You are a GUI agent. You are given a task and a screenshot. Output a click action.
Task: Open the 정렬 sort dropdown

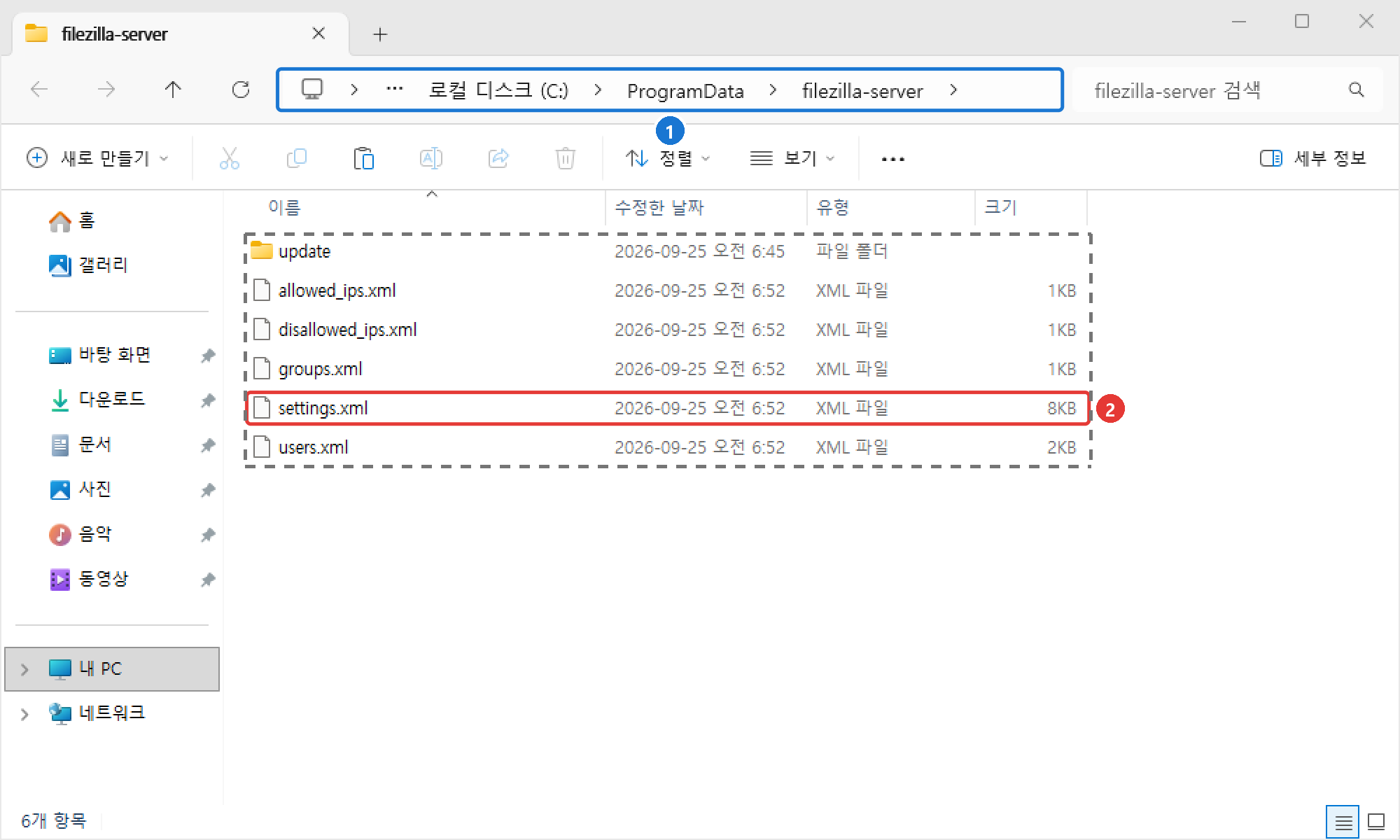(667, 159)
